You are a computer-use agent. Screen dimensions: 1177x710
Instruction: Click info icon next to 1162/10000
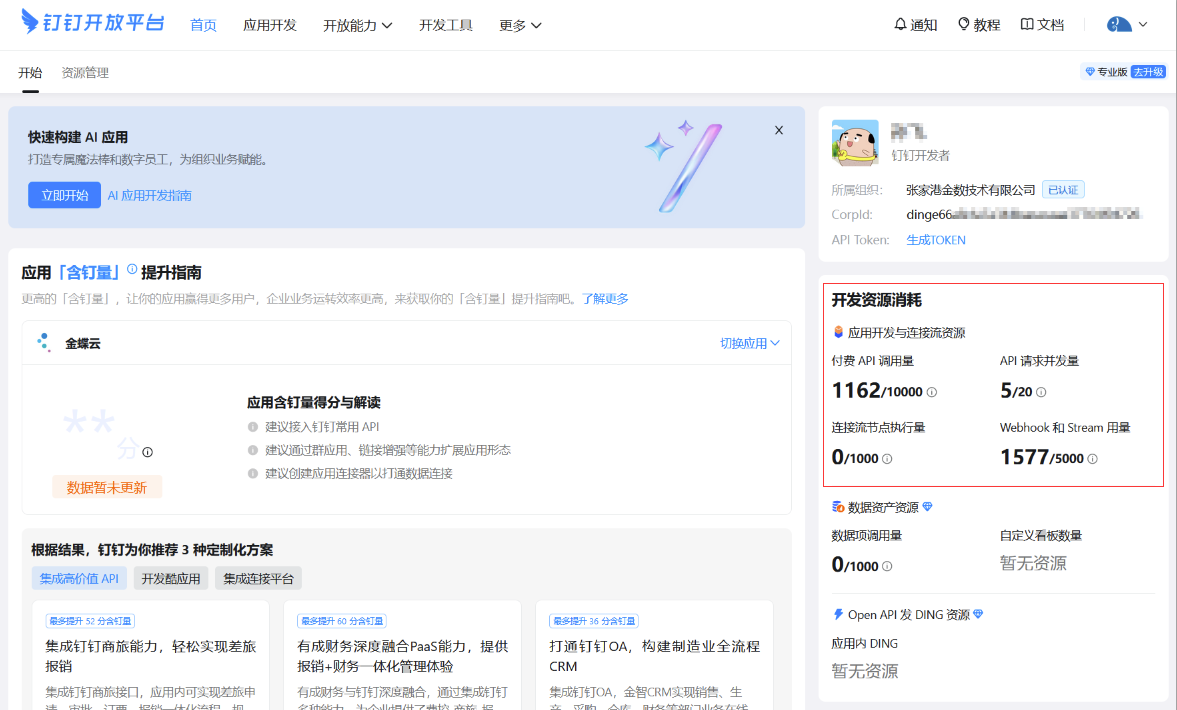pyautogui.click(x=932, y=392)
